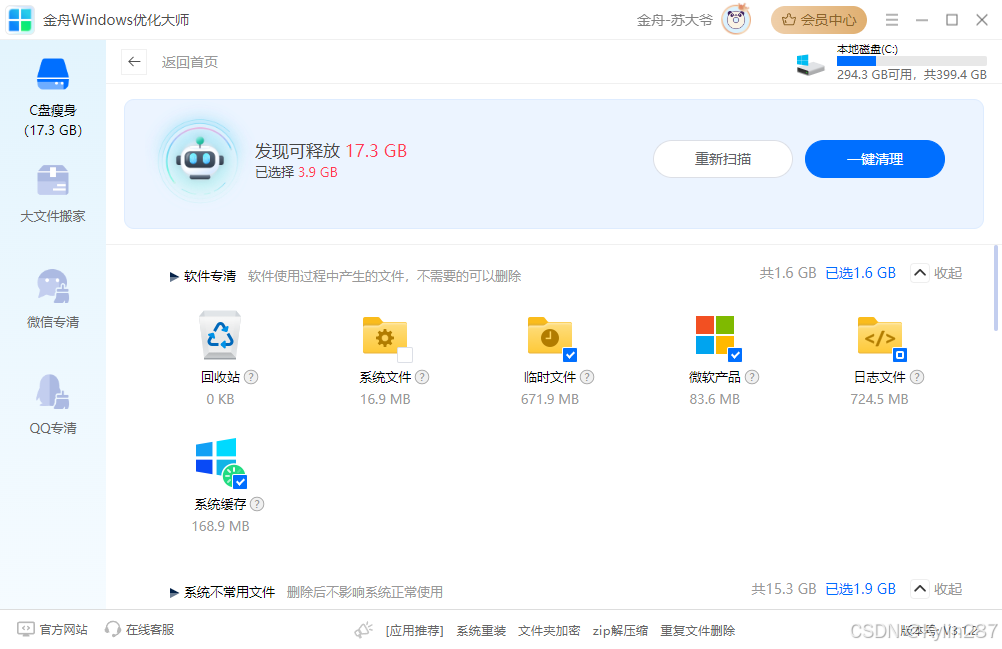Open the 文件夹加密 recommended app
The height and width of the screenshot is (649, 1002).
(549, 631)
